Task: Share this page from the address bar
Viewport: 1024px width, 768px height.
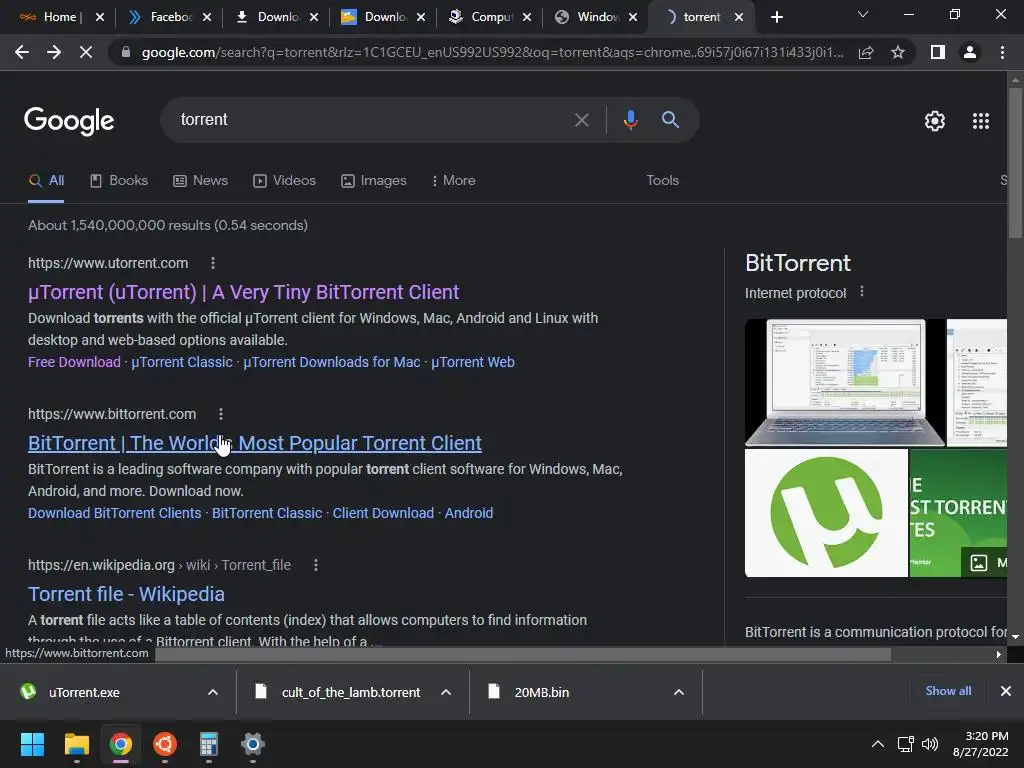Action: [866, 52]
